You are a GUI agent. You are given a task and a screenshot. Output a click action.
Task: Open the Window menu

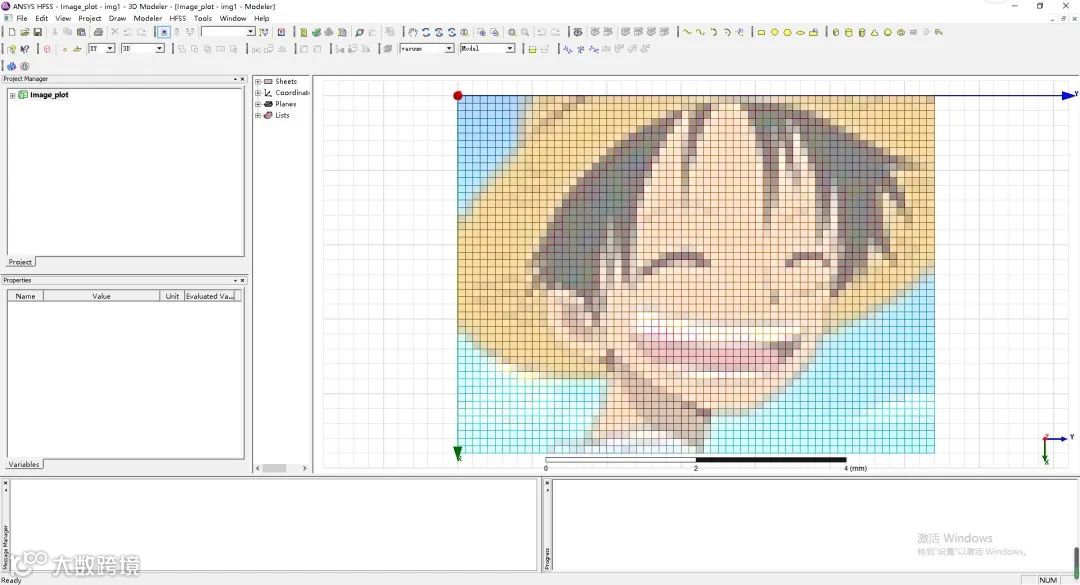(x=233, y=19)
